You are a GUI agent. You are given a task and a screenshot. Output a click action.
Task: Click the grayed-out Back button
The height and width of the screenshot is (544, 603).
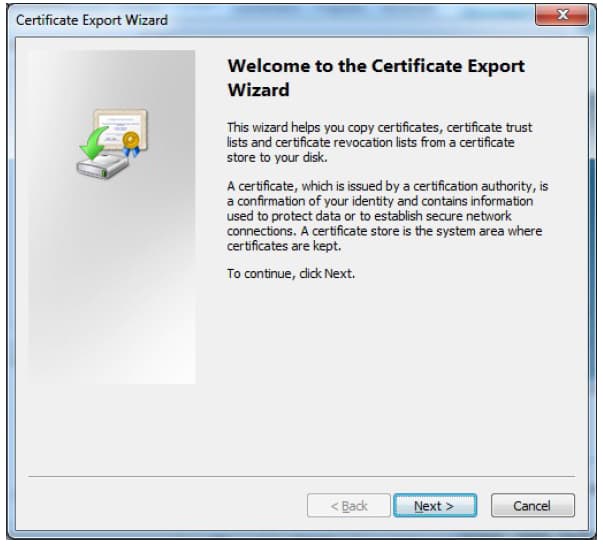pyautogui.click(x=348, y=506)
